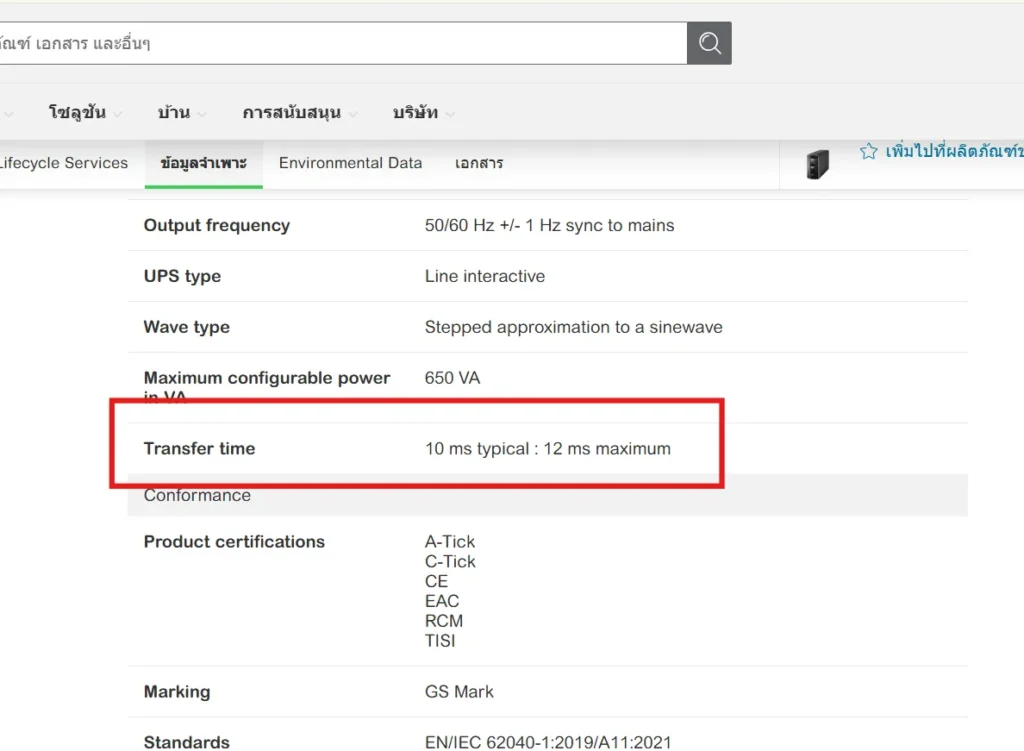This screenshot has height=751, width=1024.
Task: Select the Maximum configurable power label
Action: 266,387
